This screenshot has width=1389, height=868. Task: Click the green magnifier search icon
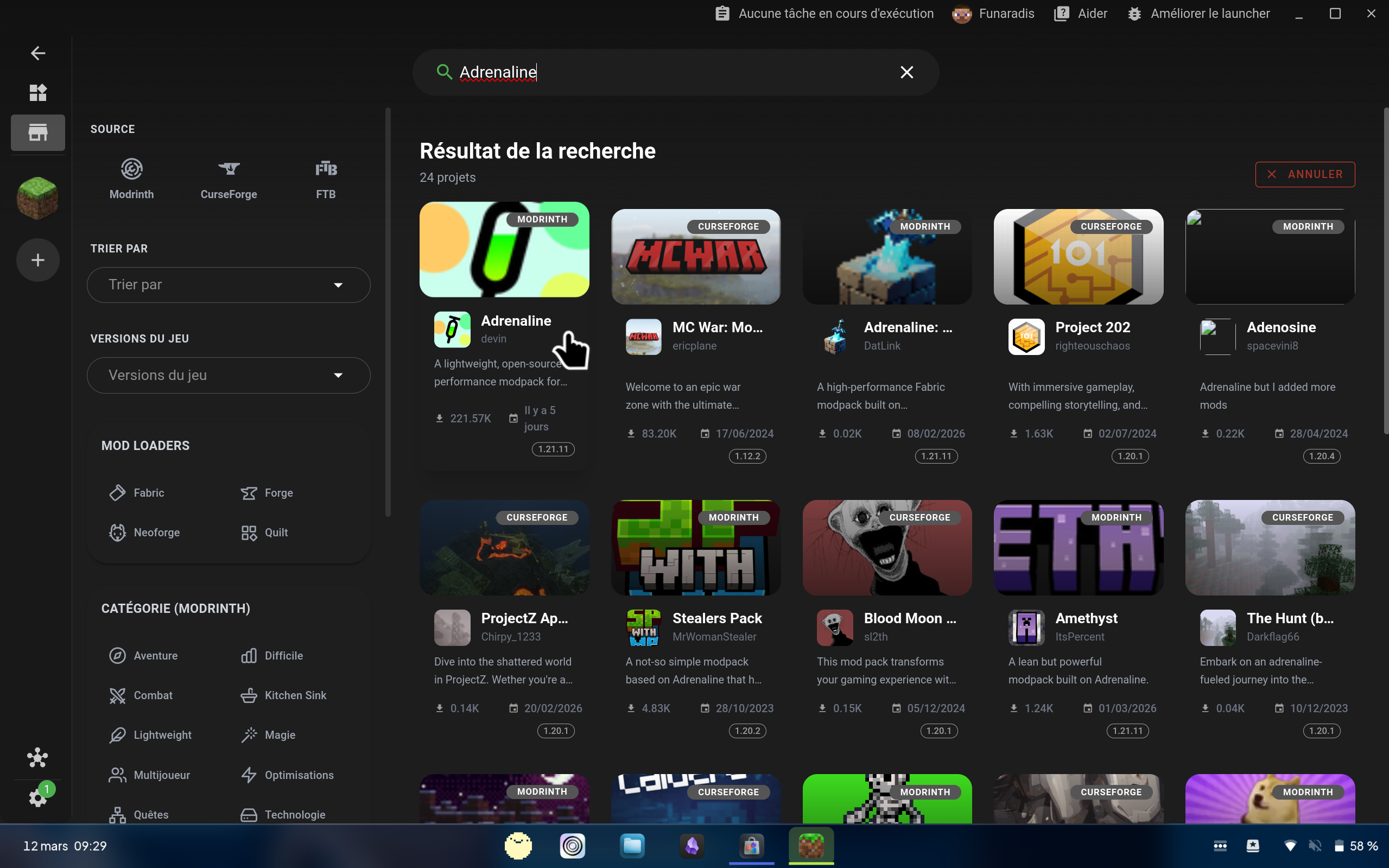444,72
